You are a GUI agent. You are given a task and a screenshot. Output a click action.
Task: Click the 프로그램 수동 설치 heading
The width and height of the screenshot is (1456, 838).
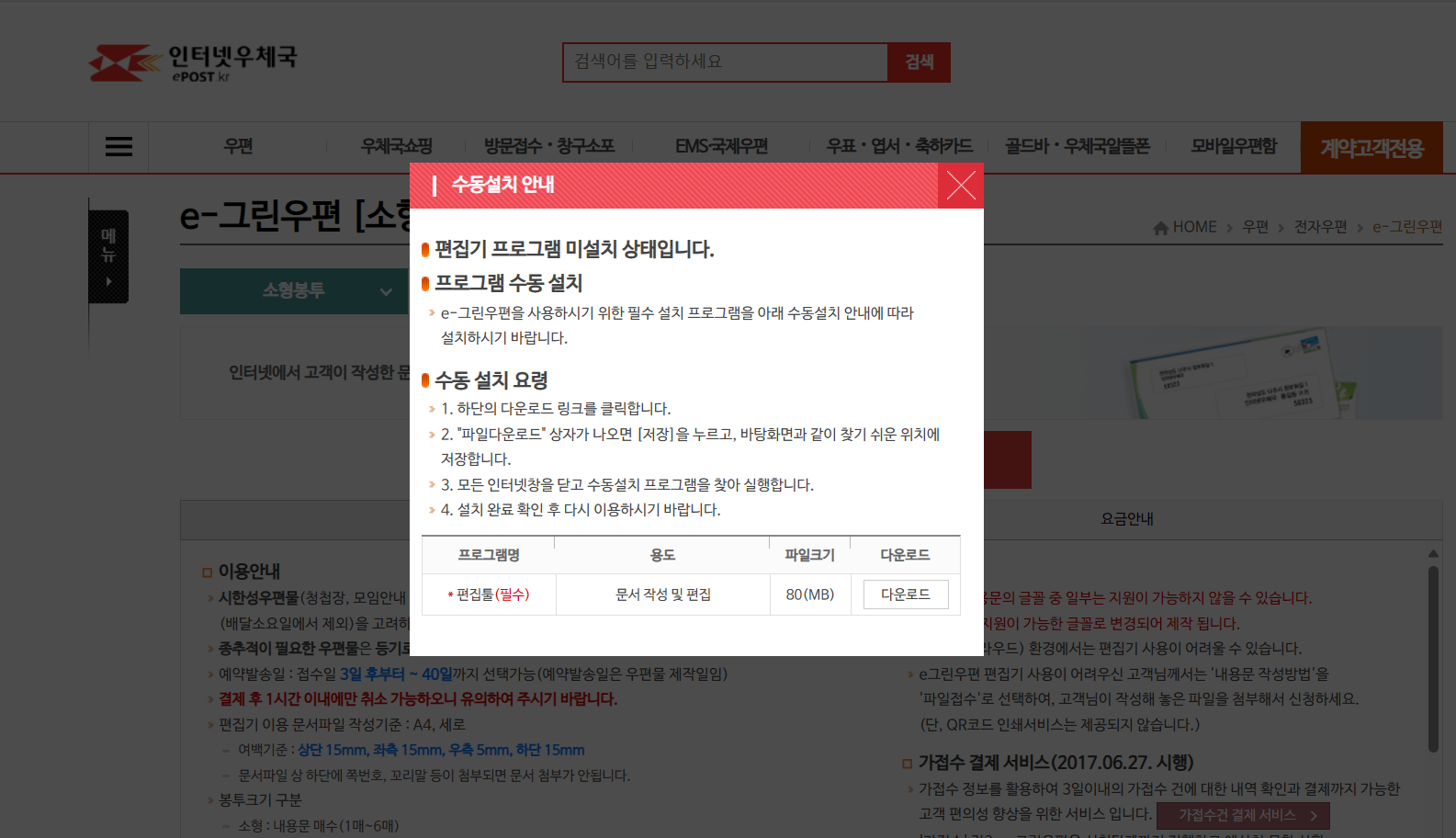(509, 283)
